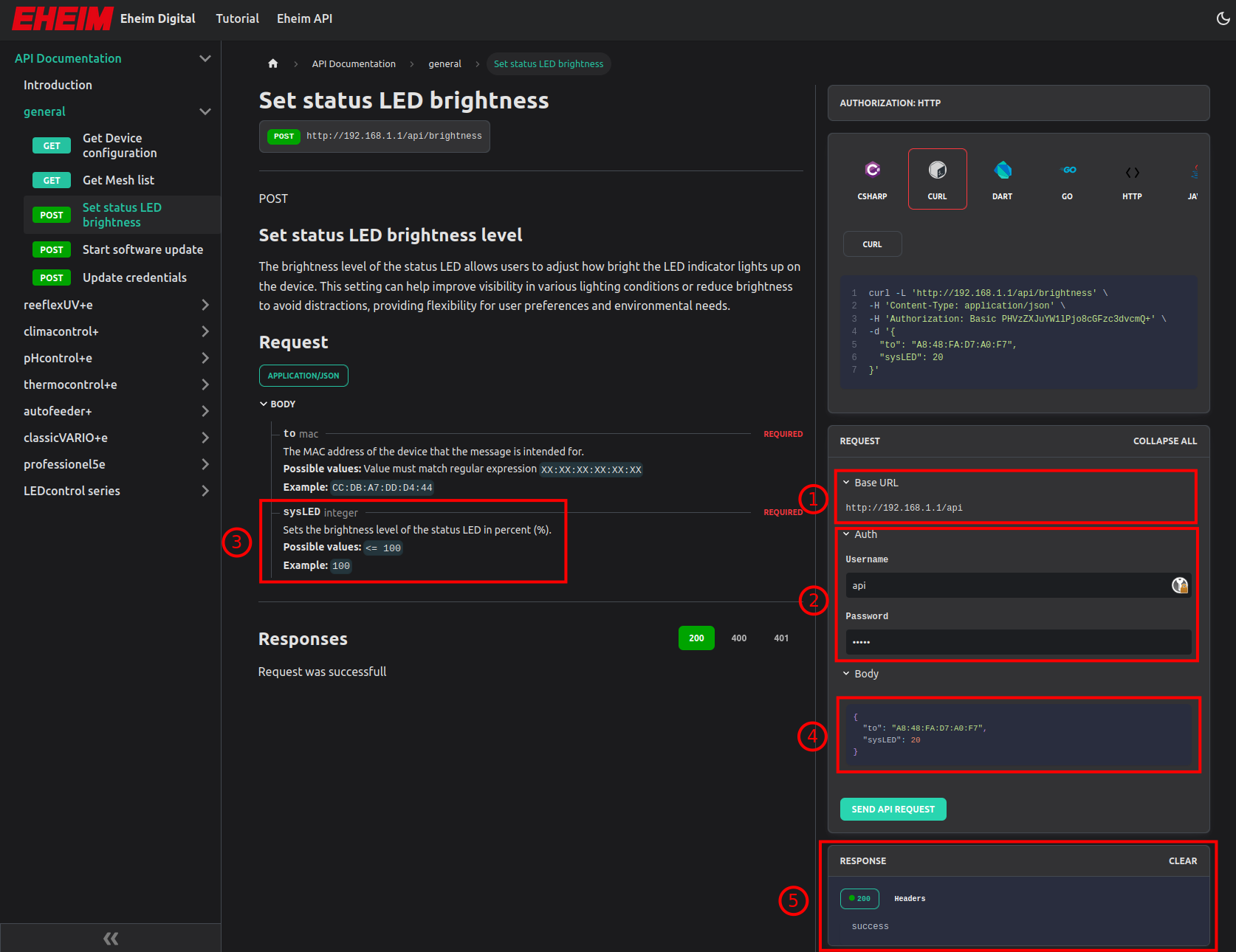1236x952 pixels.
Task: Collapse the BODY section in Request
Action: [x=278, y=404]
